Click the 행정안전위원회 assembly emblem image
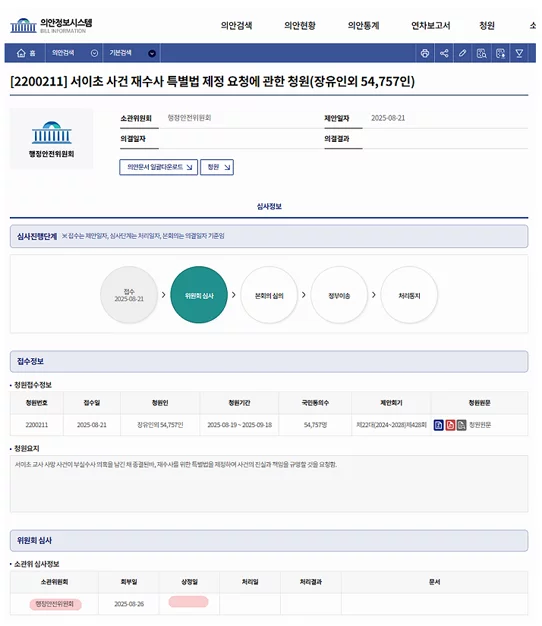The height and width of the screenshot is (626, 542). click(x=51, y=138)
